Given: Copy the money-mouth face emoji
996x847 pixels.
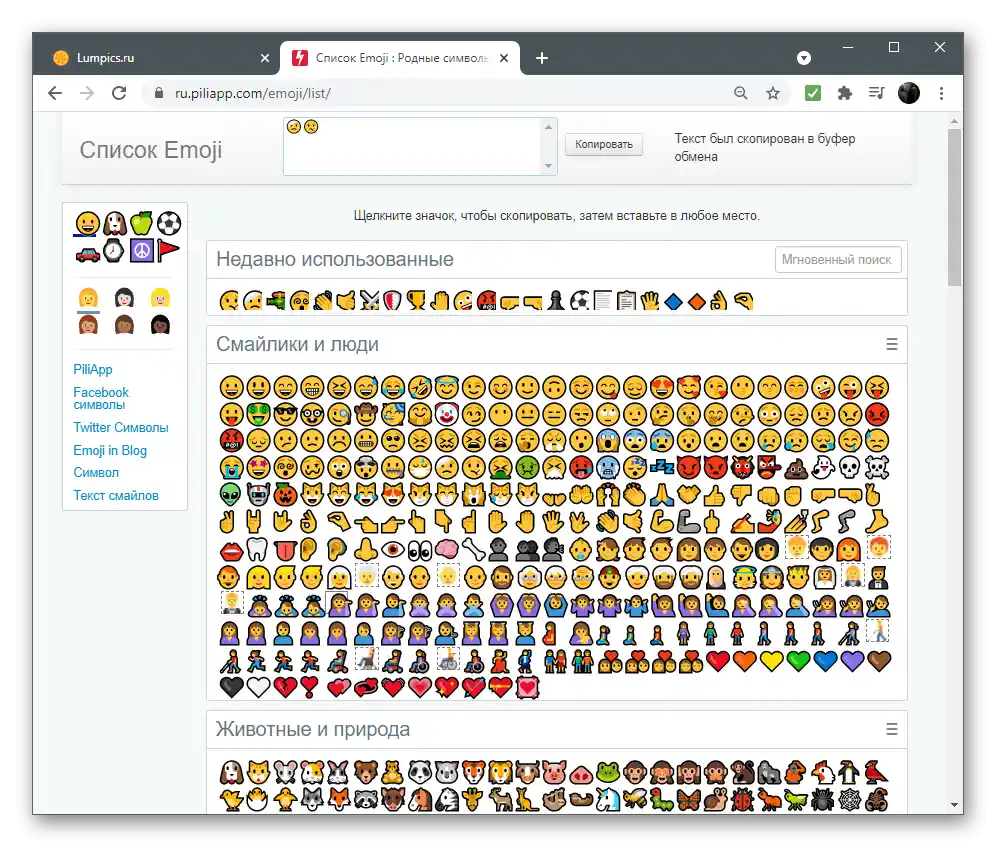Looking at the screenshot, I should click(x=259, y=414).
